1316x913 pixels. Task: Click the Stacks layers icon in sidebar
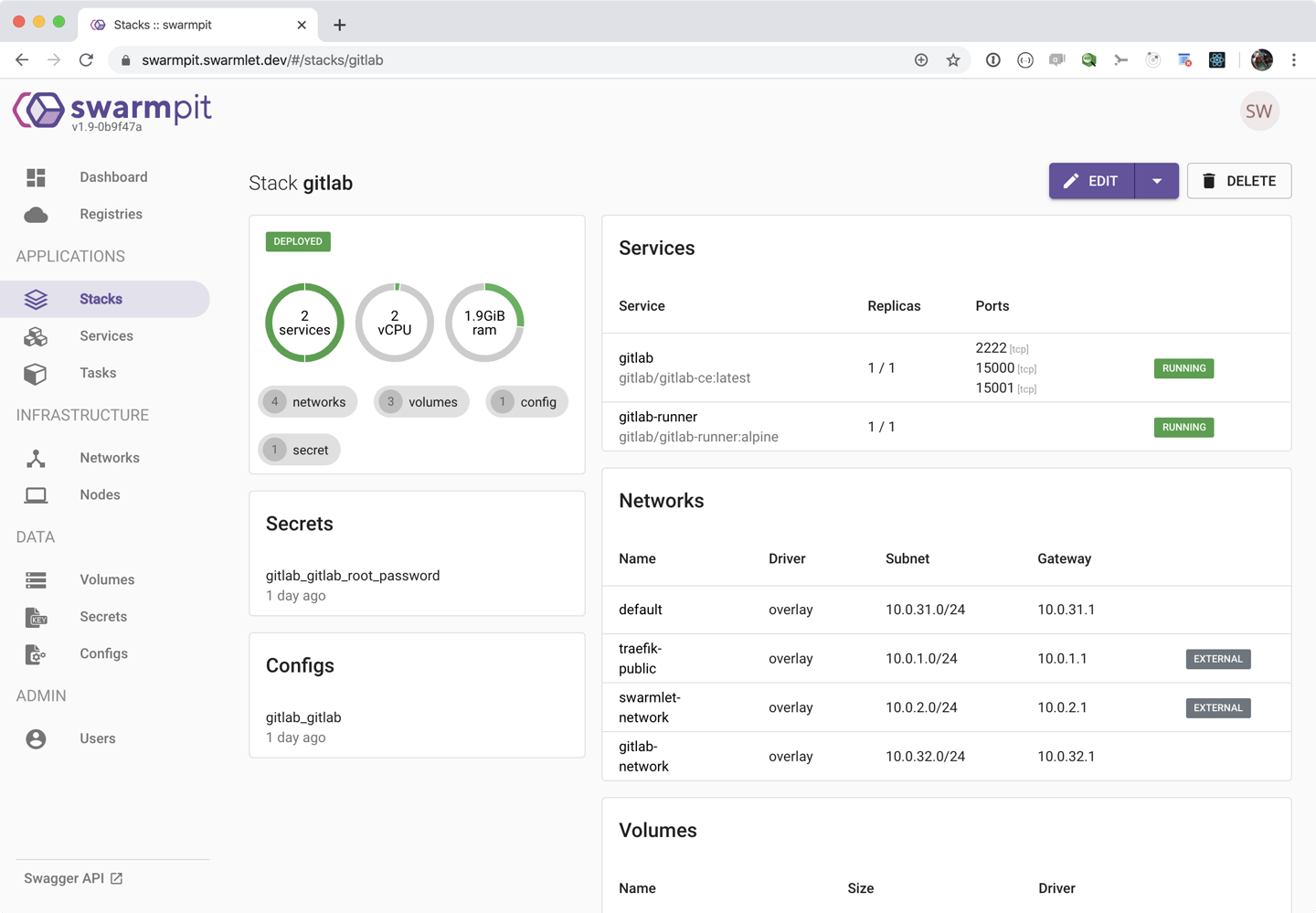click(36, 299)
